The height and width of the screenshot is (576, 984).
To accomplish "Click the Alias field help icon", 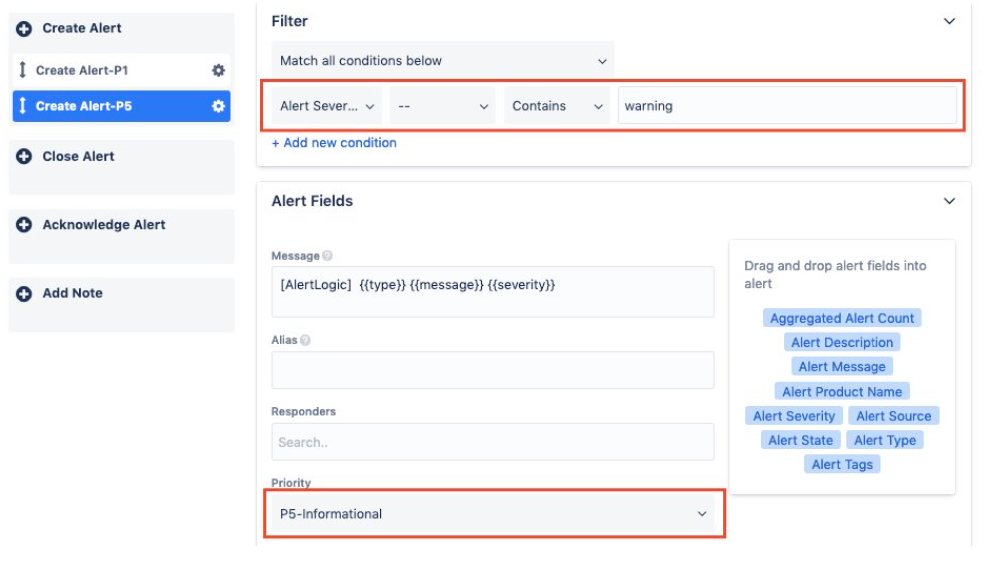I will tap(305, 340).
